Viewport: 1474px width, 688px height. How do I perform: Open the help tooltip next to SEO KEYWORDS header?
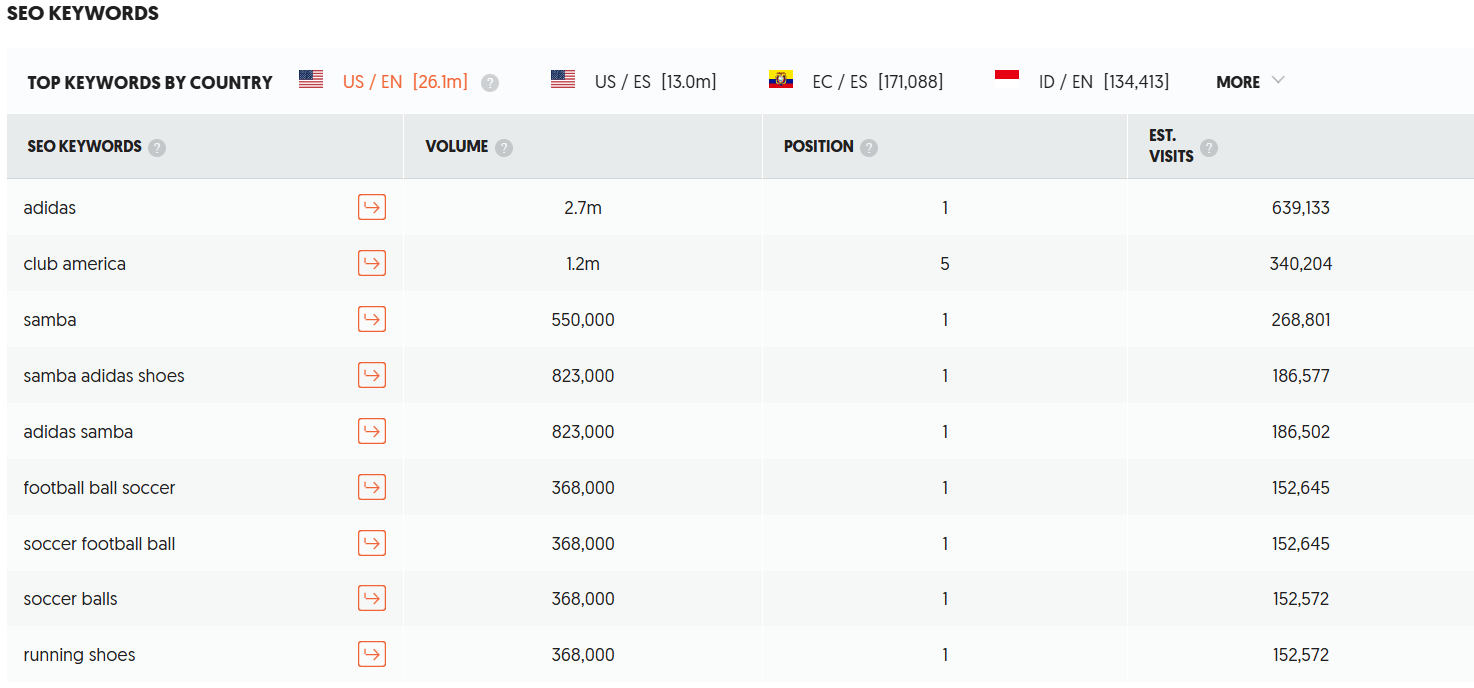(157, 147)
